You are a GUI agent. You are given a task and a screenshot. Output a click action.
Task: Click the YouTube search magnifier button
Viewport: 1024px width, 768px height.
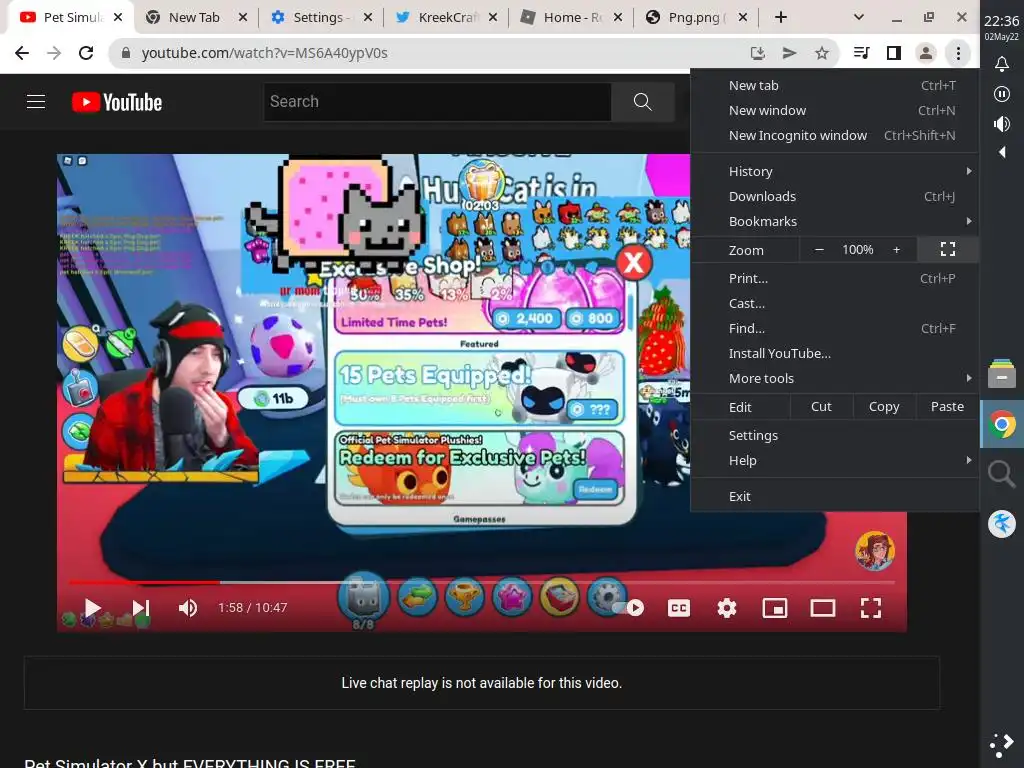coord(643,102)
